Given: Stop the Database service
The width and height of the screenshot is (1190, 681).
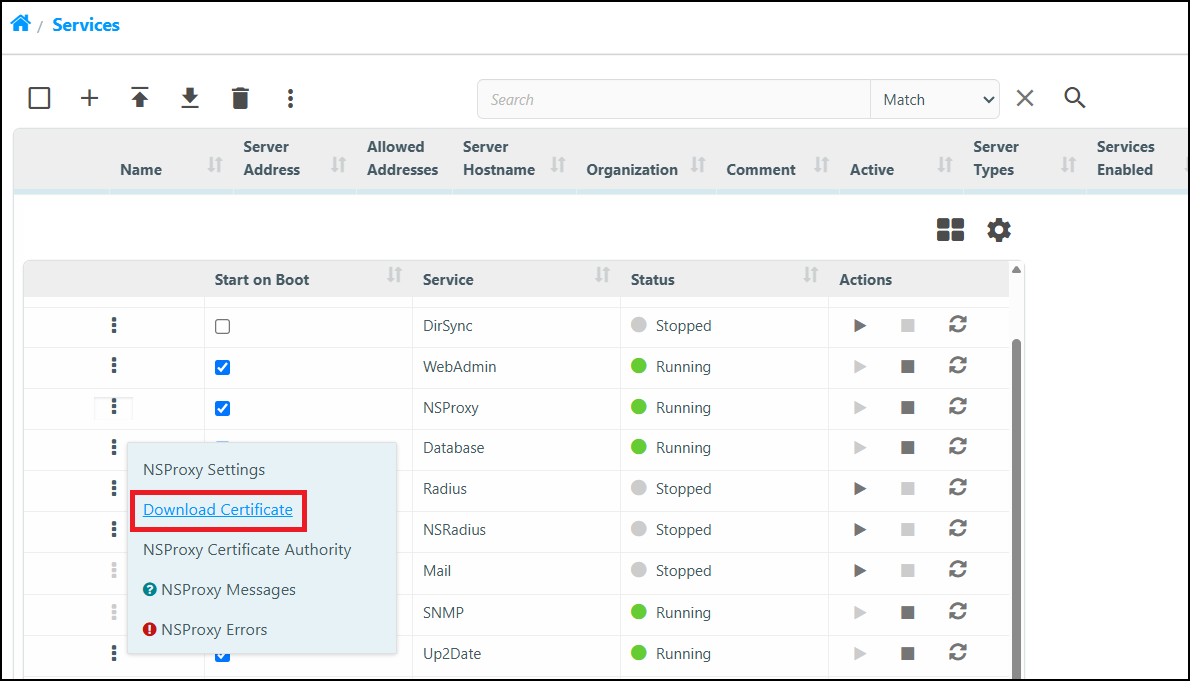Looking at the screenshot, I should point(908,448).
